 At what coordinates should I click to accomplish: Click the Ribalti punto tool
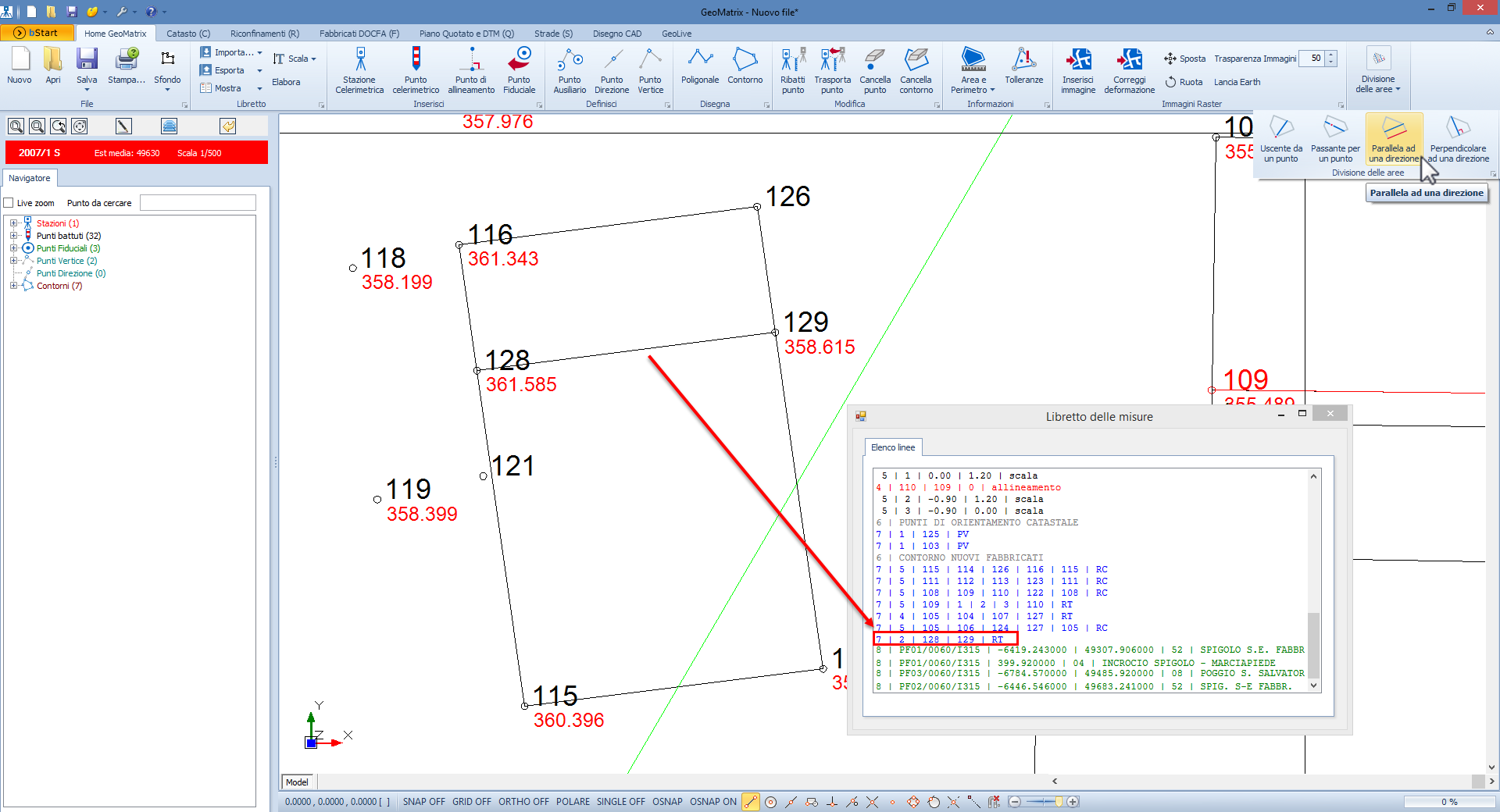(x=792, y=69)
